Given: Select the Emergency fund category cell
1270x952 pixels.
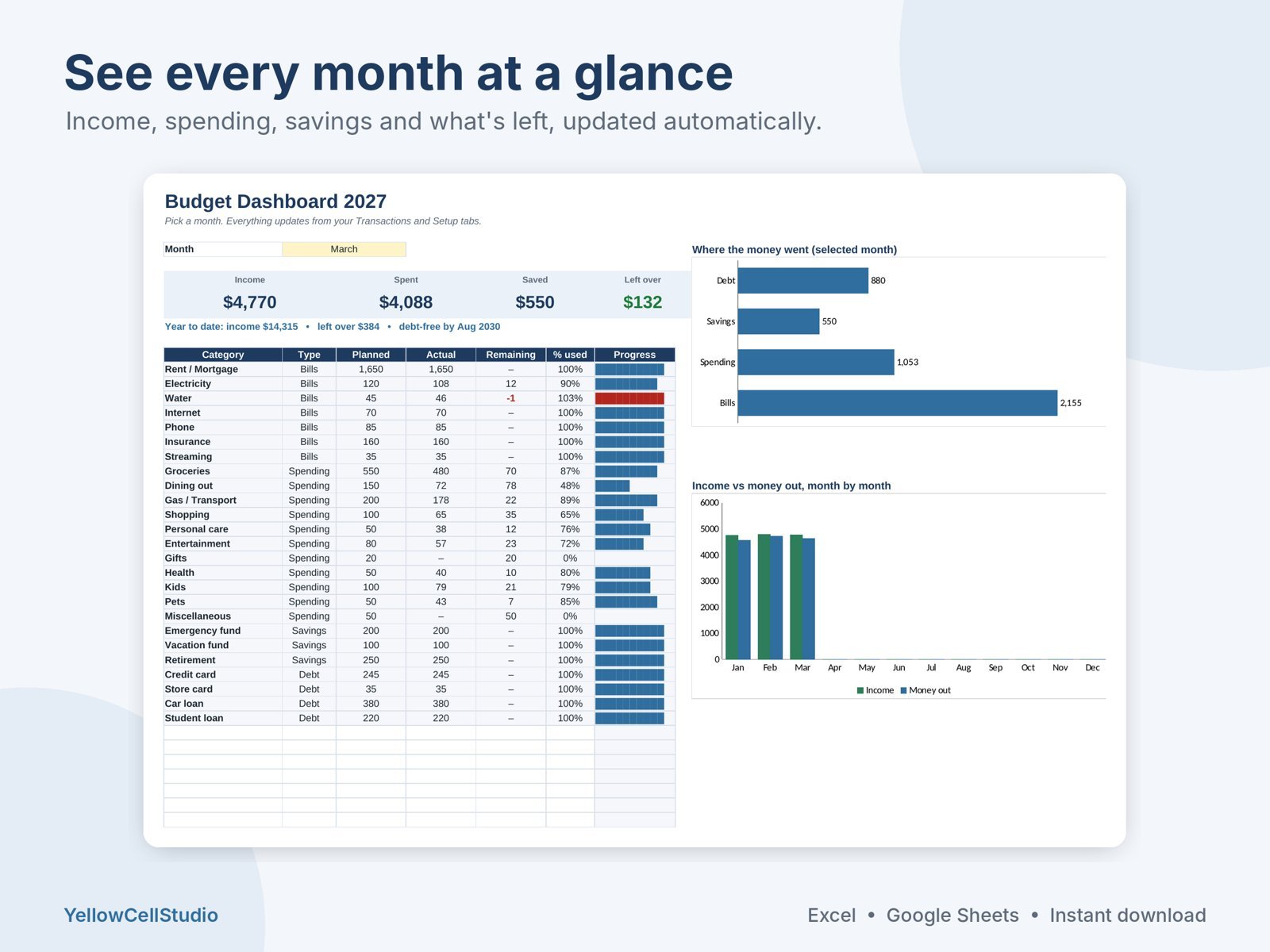Looking at the screenshot, I should point(223,631).
